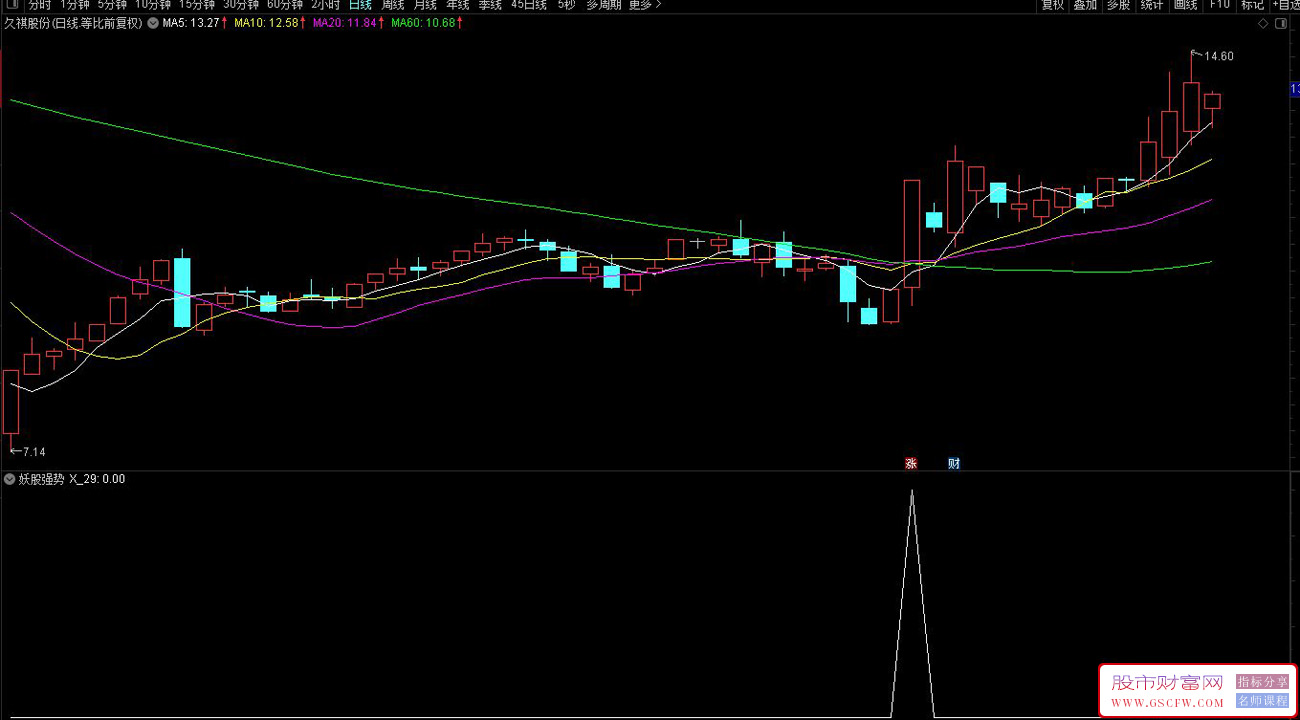Select the 日线 daily chart tab
Screen dimensions: 1300x720
pyautogui.click(x=360, y=5)
